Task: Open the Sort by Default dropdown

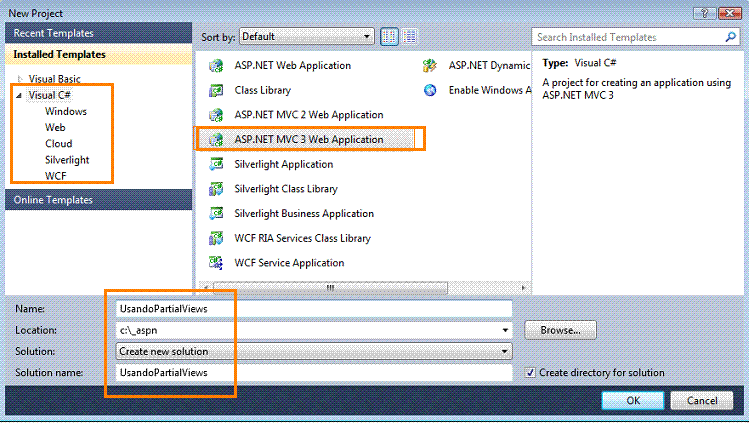Action: coord(306,37)
